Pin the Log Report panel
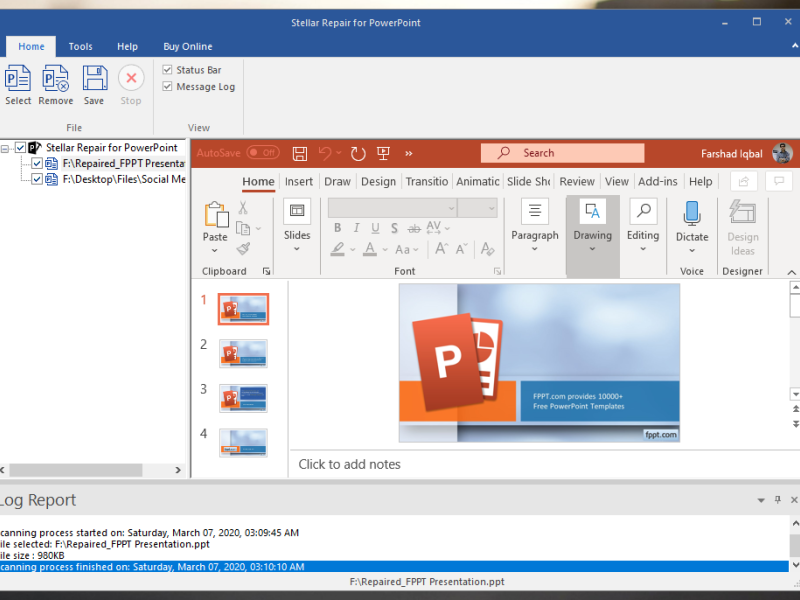 pos(778,499)
